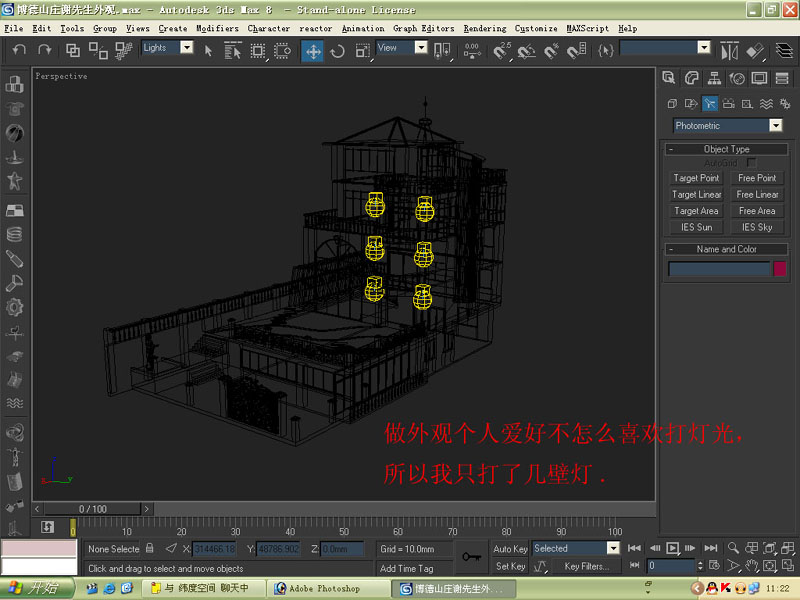Image resolution: width=800 pixels, height=600 pixels.
Task: Click the reactor Spring coil icon
Action: [x=14, y=235]
